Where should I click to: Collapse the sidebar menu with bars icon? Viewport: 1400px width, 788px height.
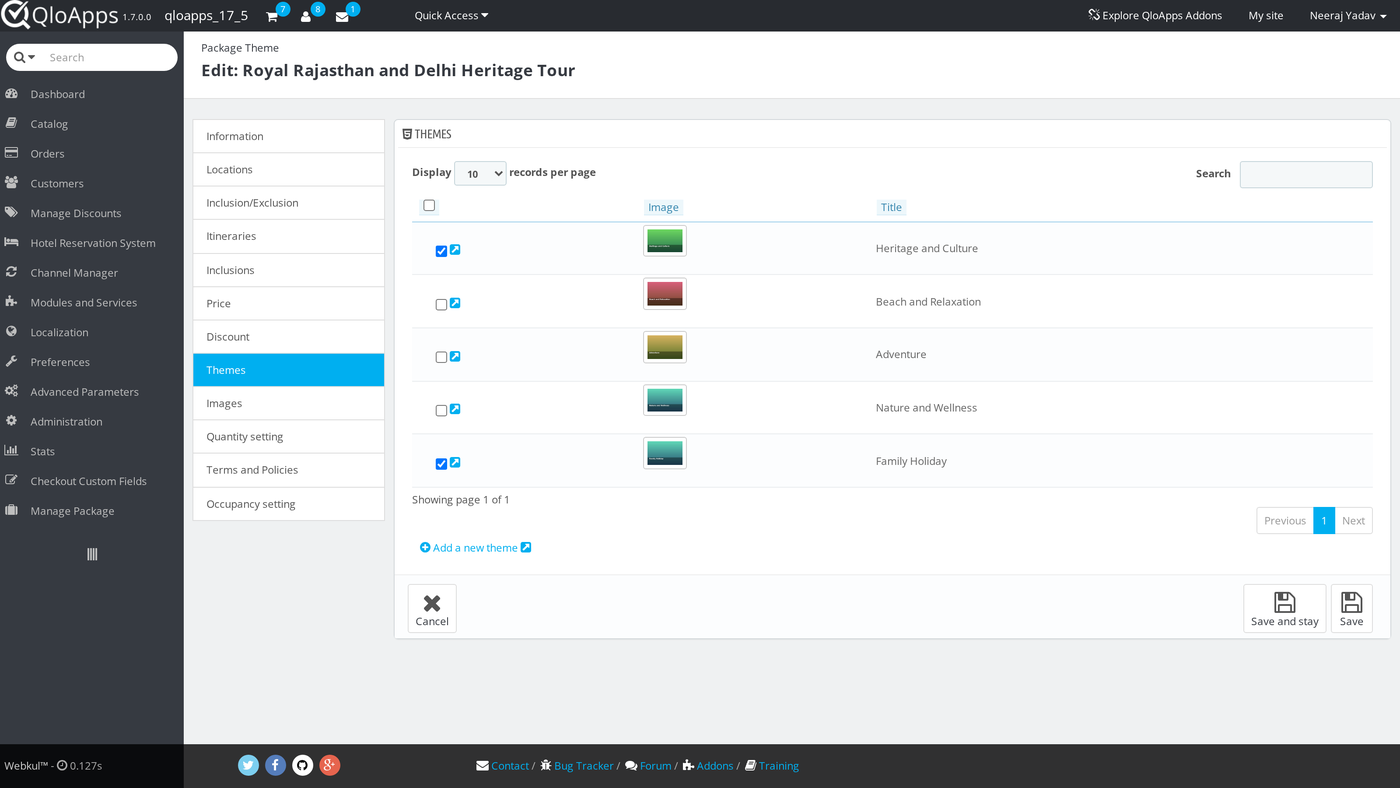point(92,554)
